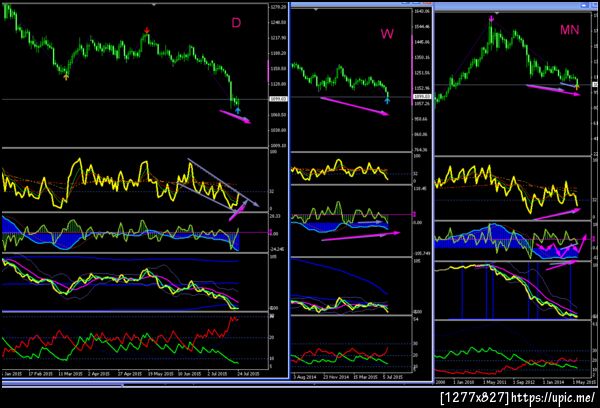Click the '2 Apr 2015' date on D time axis

[x=99, y=374]
